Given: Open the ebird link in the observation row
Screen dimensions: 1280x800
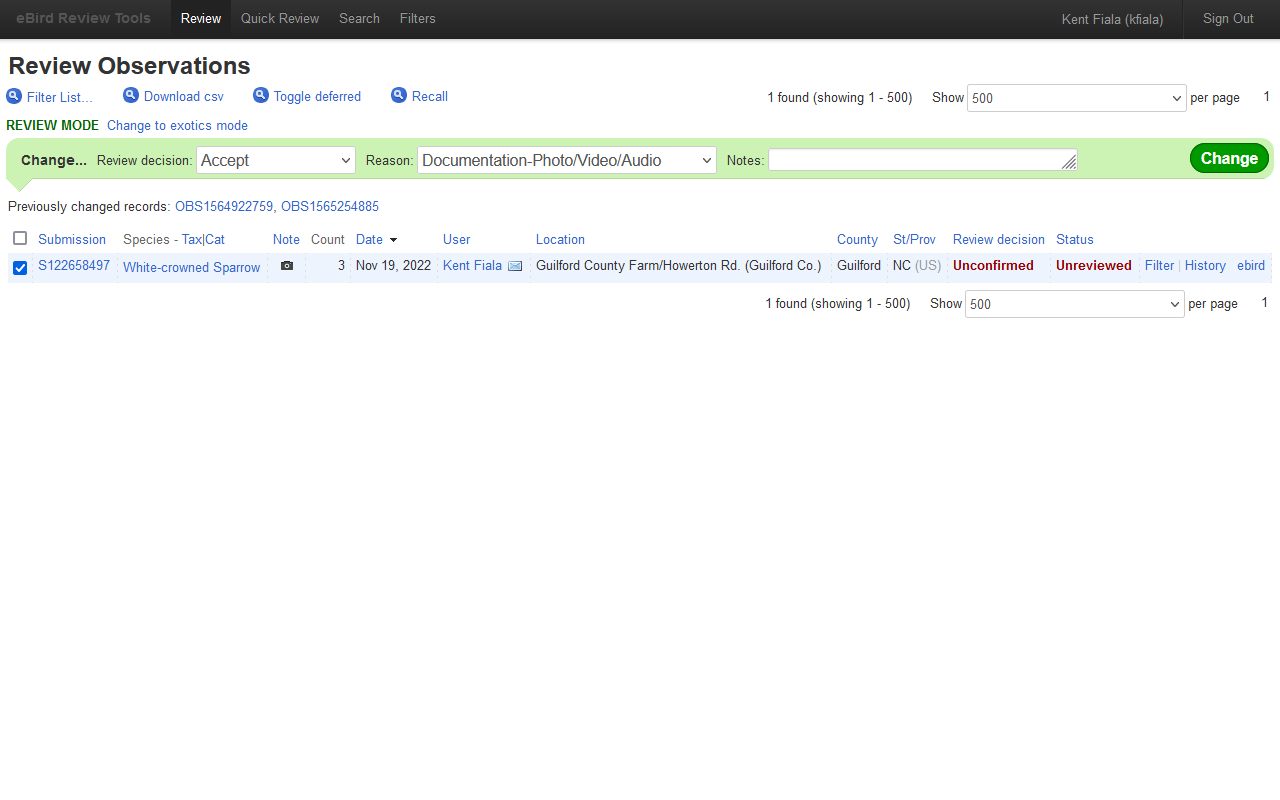Looking at the screenshot, I should [1251, 266].
